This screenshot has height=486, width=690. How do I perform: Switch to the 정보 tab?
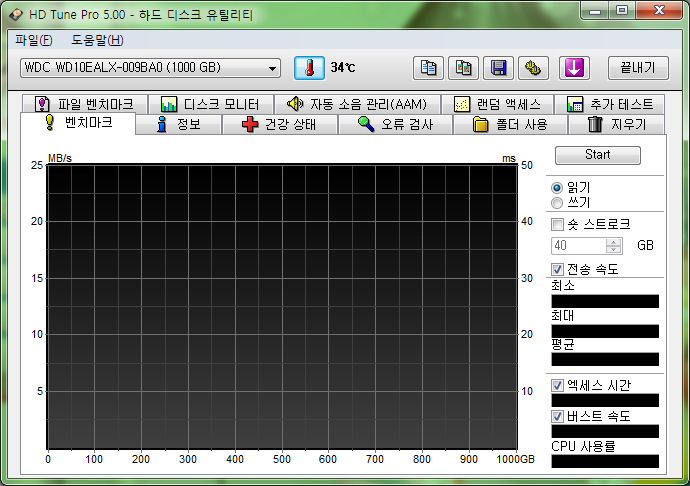pos(179,125)
